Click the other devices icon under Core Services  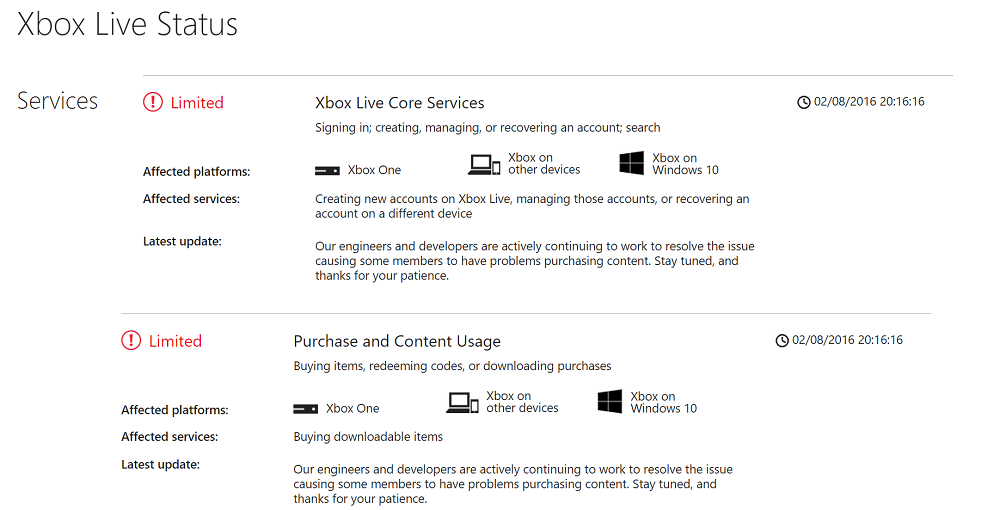tap(484, 164)
